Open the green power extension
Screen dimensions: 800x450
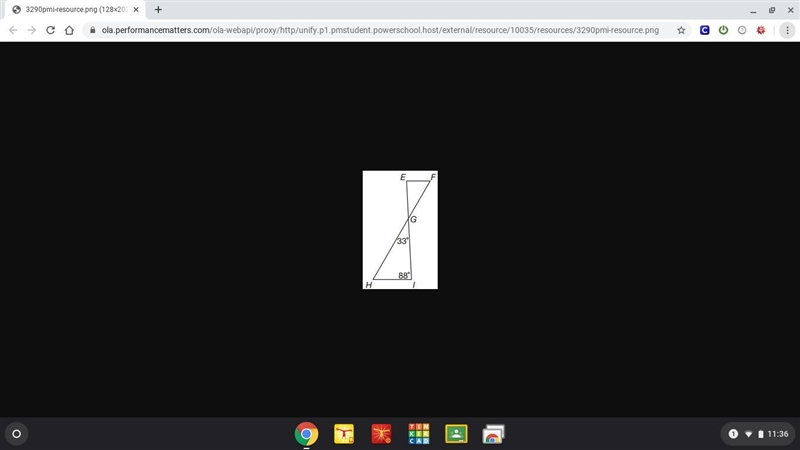pos(723,30)
